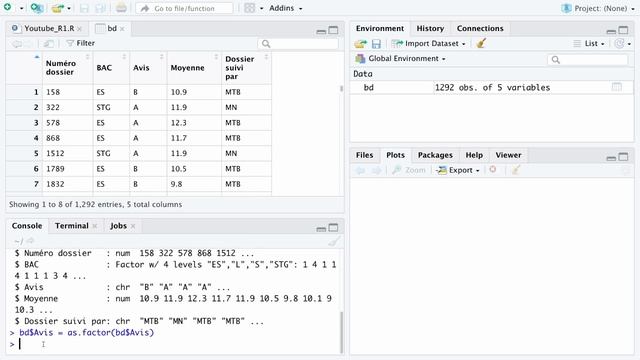Switch to the History tab
The image size is (640, 360).
pos(430,28)
